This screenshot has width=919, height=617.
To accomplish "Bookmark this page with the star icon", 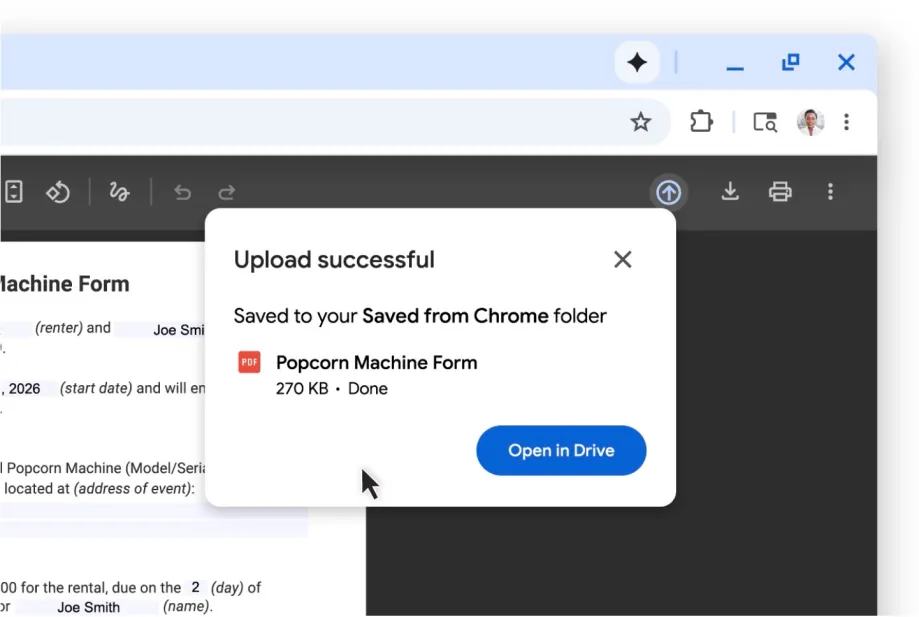I will (641, 122).
